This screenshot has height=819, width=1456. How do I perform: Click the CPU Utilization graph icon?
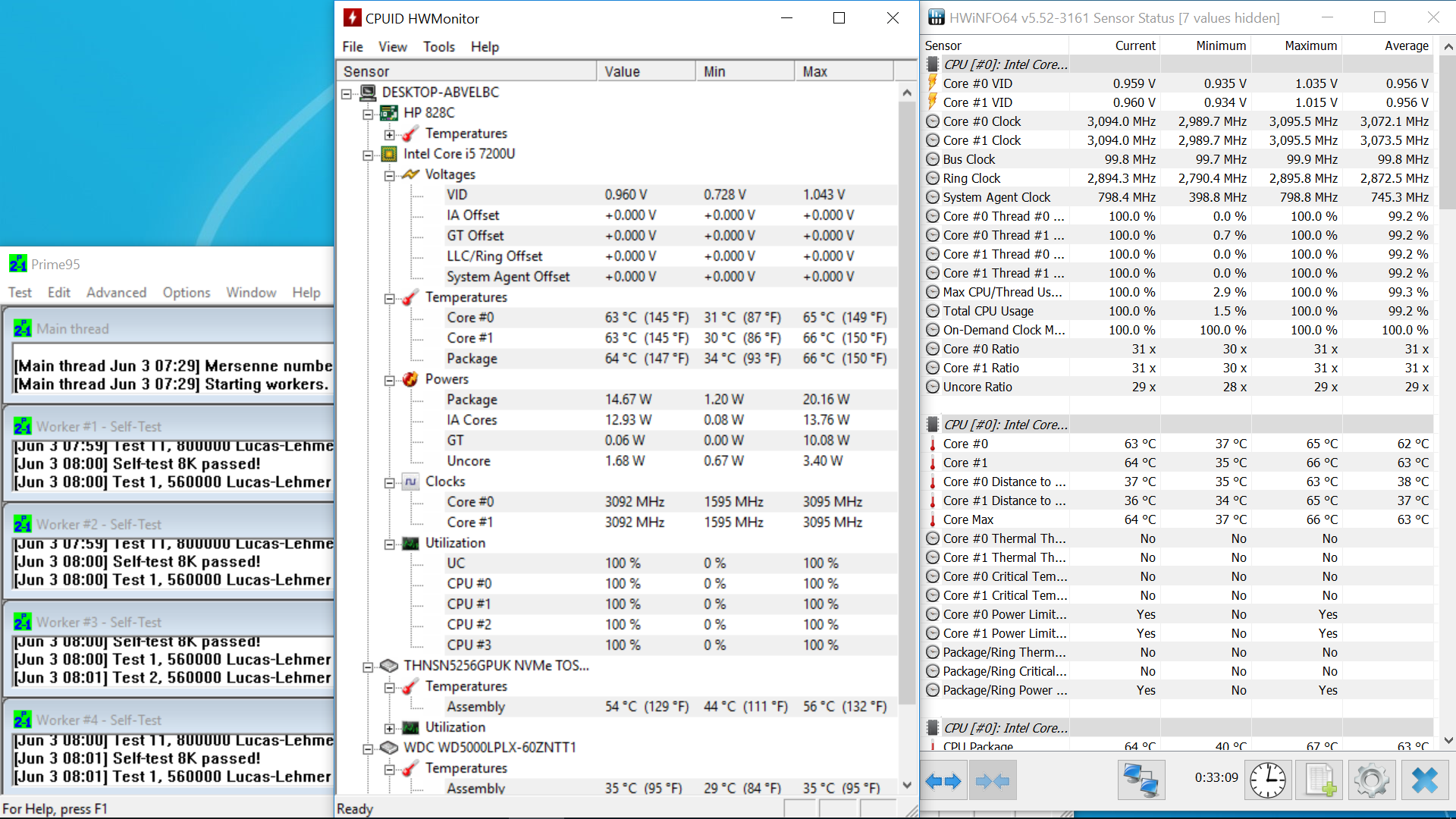click(410, 543)
